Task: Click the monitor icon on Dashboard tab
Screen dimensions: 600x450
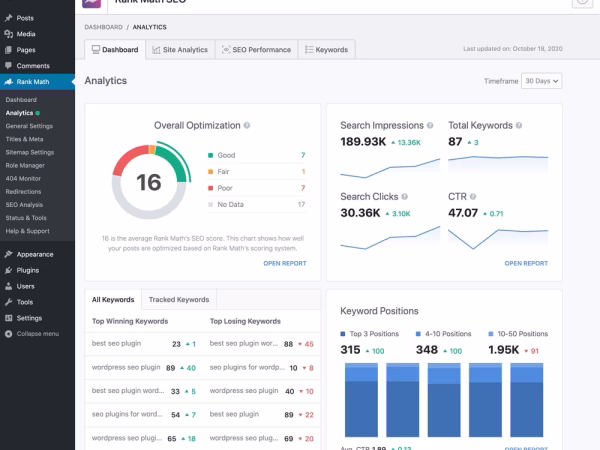Action: [96, 49]
